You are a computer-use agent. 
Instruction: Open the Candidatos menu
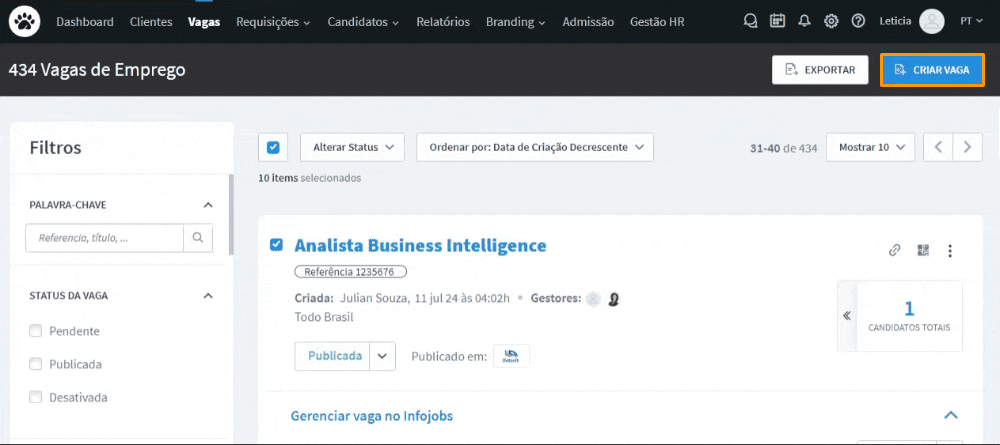pos(363,21)
